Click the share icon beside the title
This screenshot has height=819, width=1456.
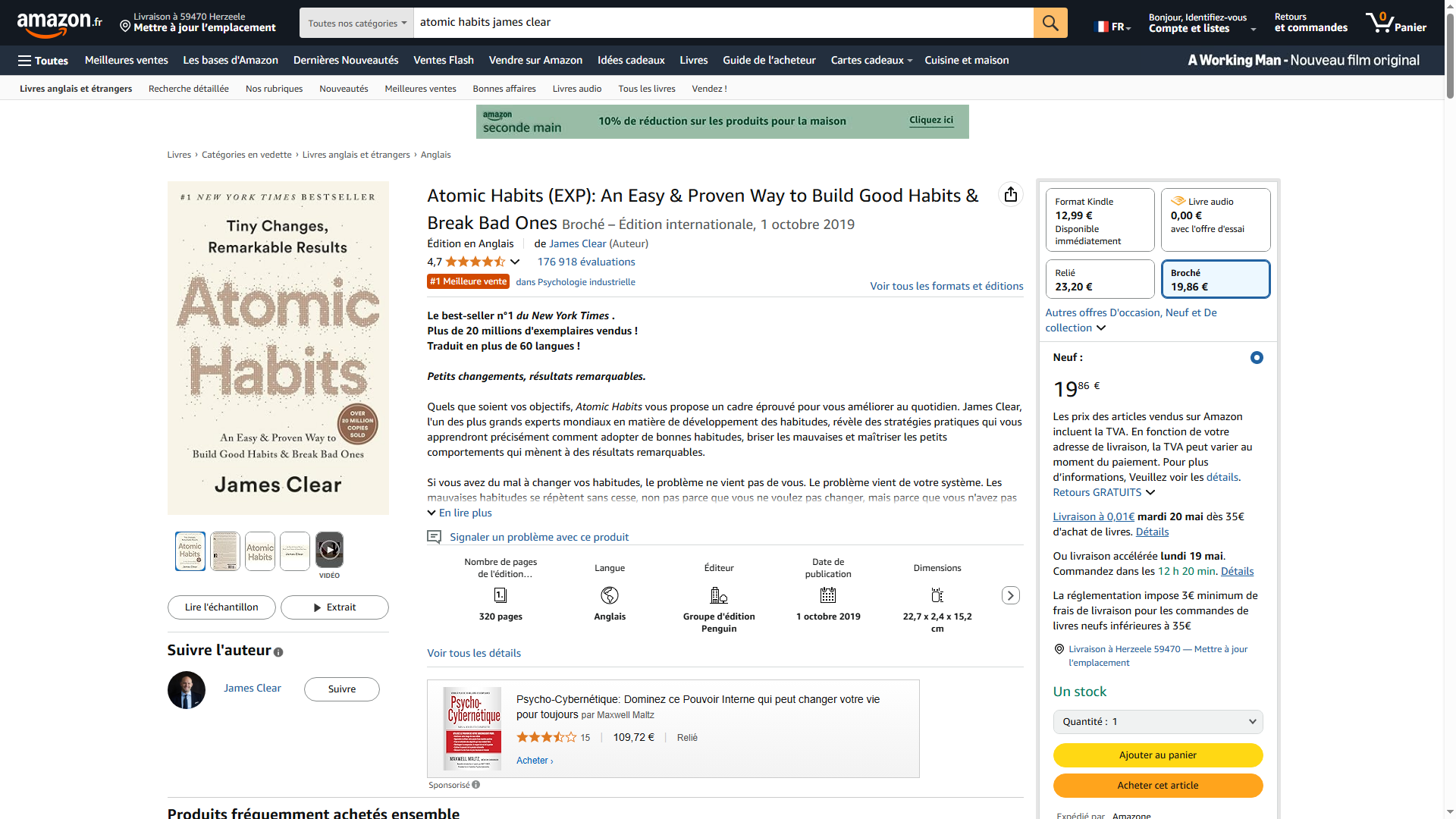[1010, 195]
